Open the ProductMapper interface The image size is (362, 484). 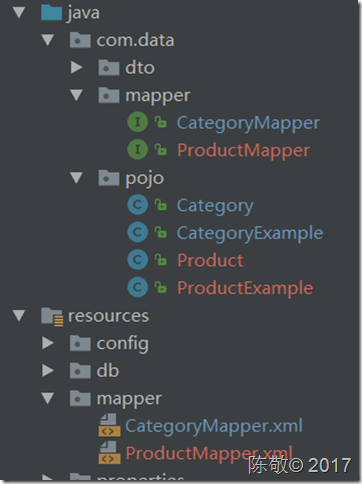point(243,151)
